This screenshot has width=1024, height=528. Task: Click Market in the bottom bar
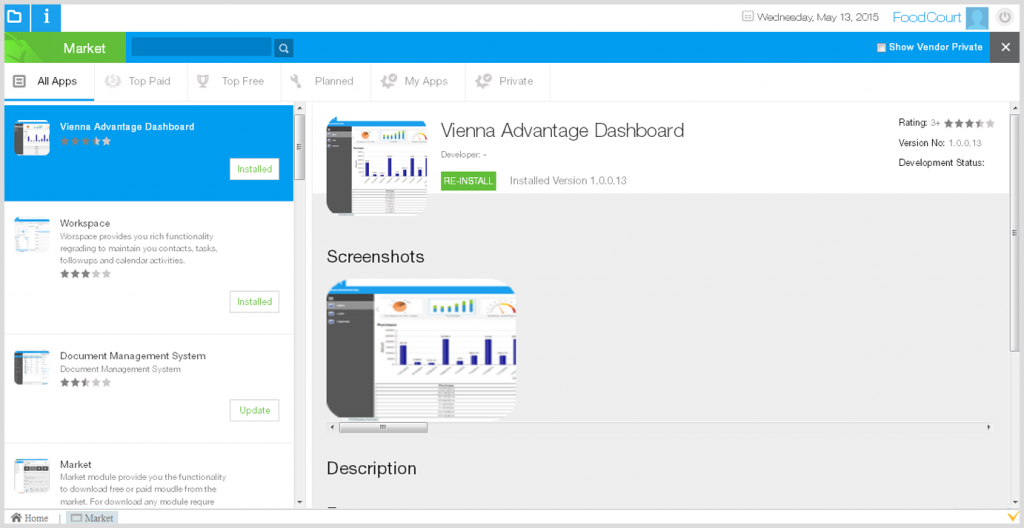tap(92, 518)
